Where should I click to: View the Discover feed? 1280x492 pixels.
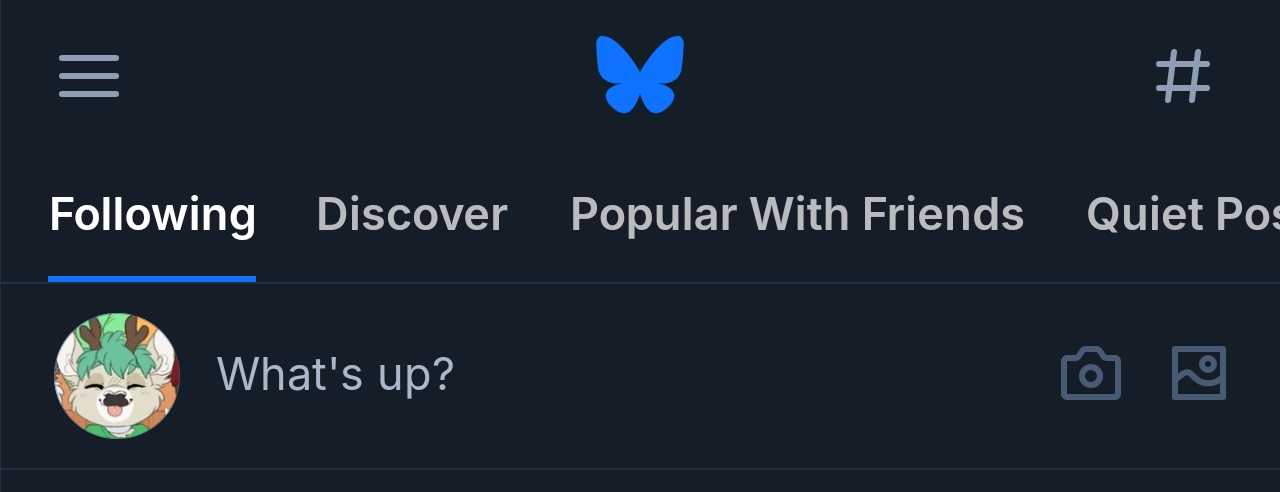412,214
